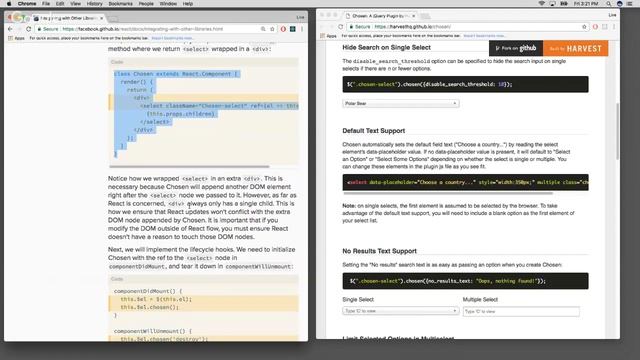Click the Built by Harvest button

(x=576, y=48)
